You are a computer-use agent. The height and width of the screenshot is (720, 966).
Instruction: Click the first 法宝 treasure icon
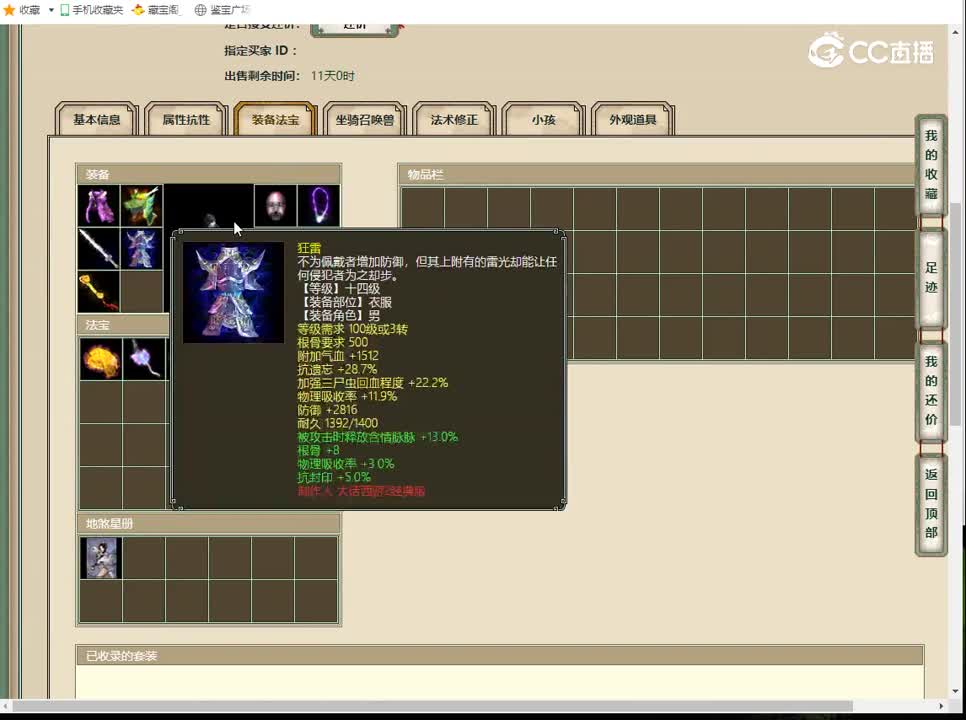(x=99, y=360)
